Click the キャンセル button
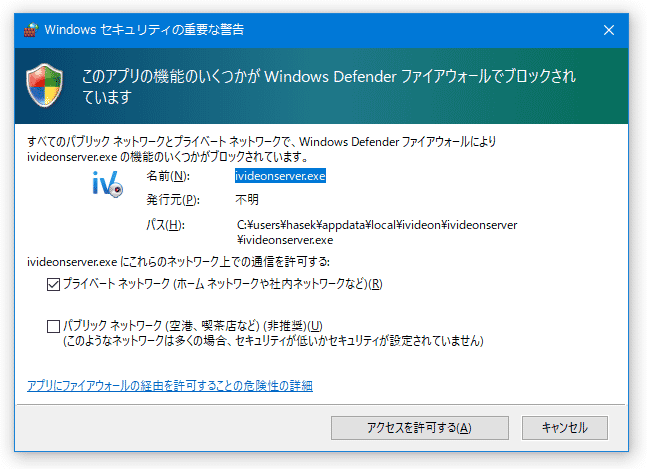This screenshot has height=469, width=647. 564,428
